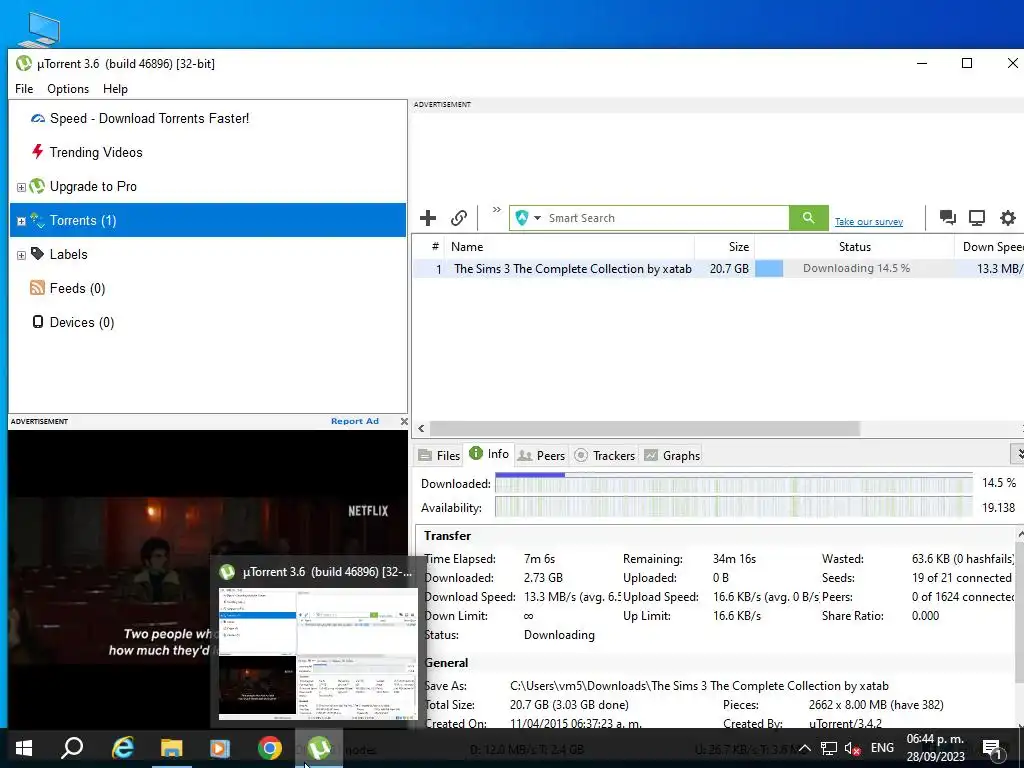This screenshot has height=768, width=1024.
Task: Click the Downloading 14.5 % progress bar
Action: [855, 268]
